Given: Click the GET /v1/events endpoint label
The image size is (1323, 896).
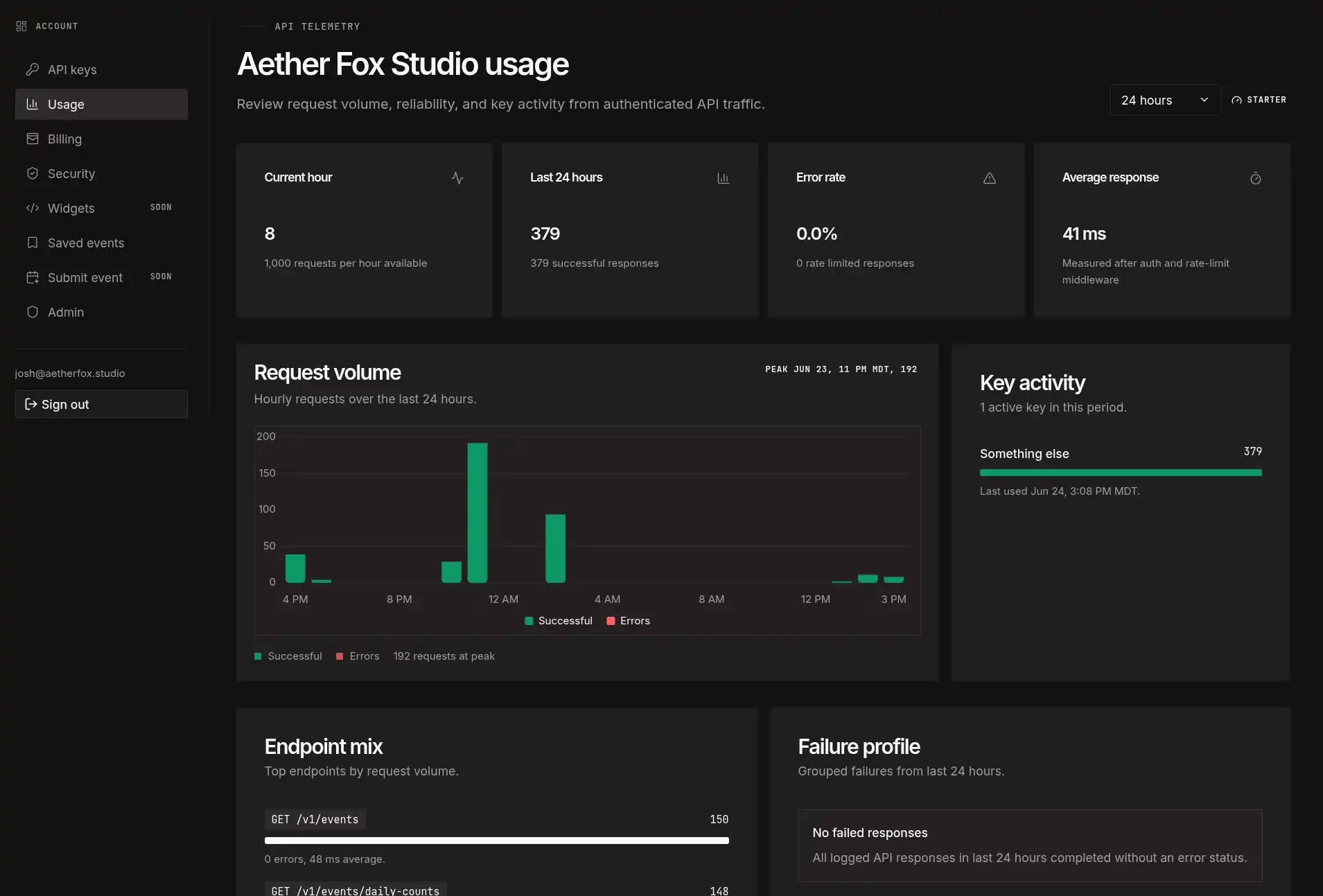Looking at the screenshot, I should point(315,819).
